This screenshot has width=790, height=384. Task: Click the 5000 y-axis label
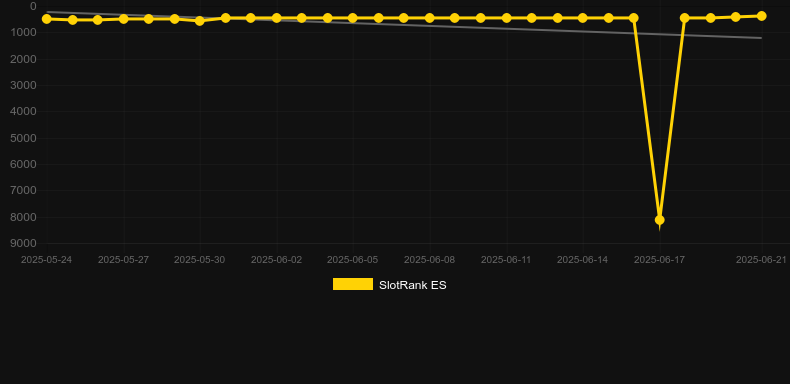coord(24,138)
